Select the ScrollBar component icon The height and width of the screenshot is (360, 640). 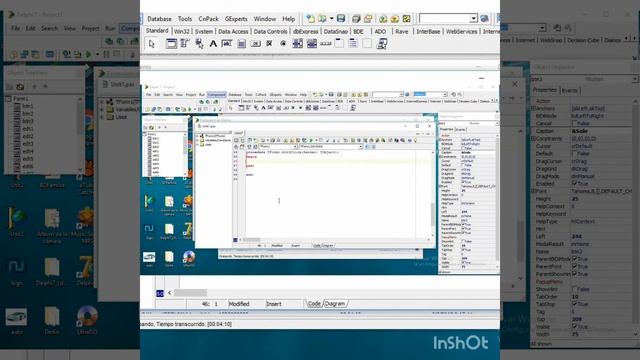[325, 44]
